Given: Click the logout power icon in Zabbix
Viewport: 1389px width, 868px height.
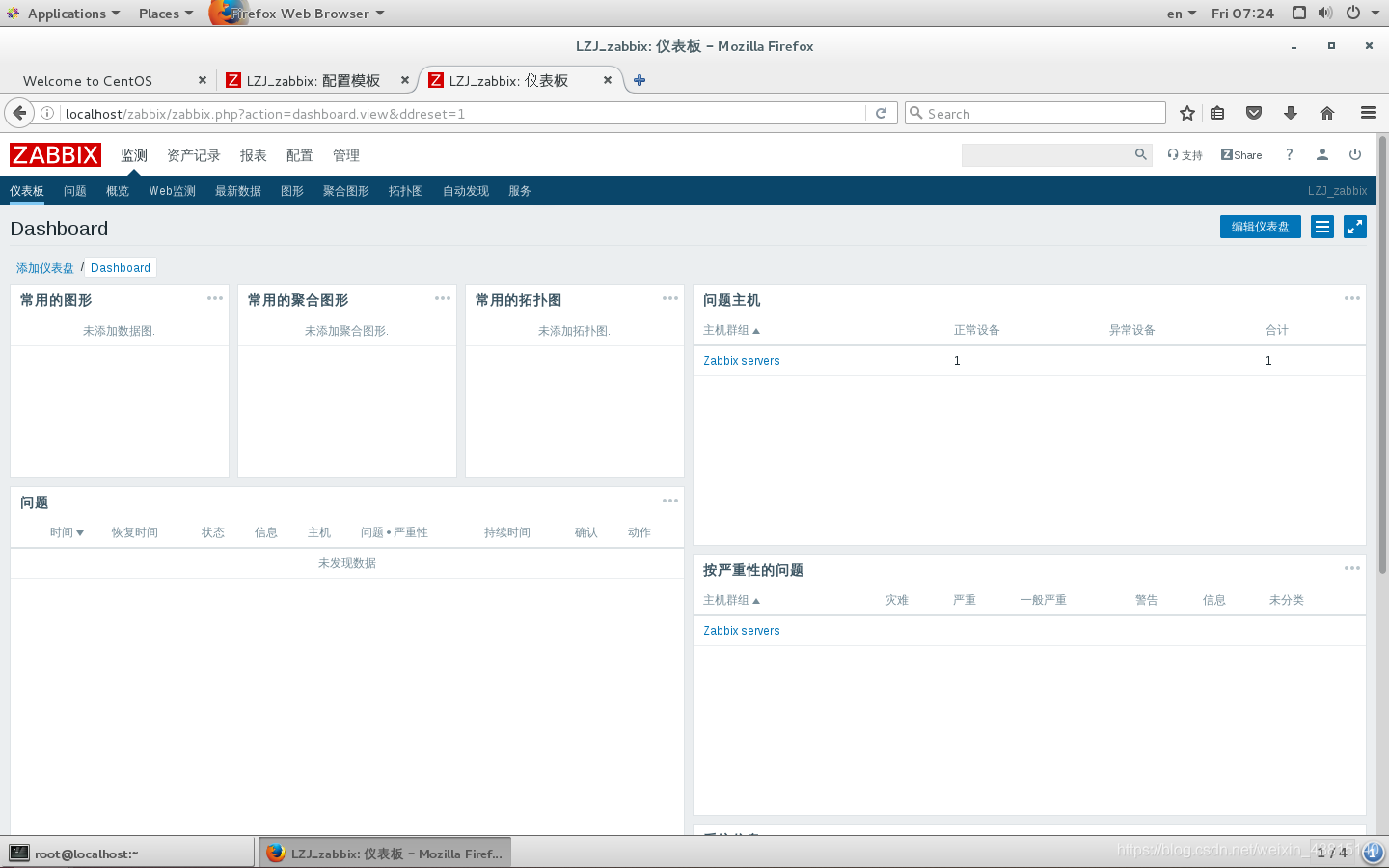Looking at the screenshot, I should [x=1355, y=154].
